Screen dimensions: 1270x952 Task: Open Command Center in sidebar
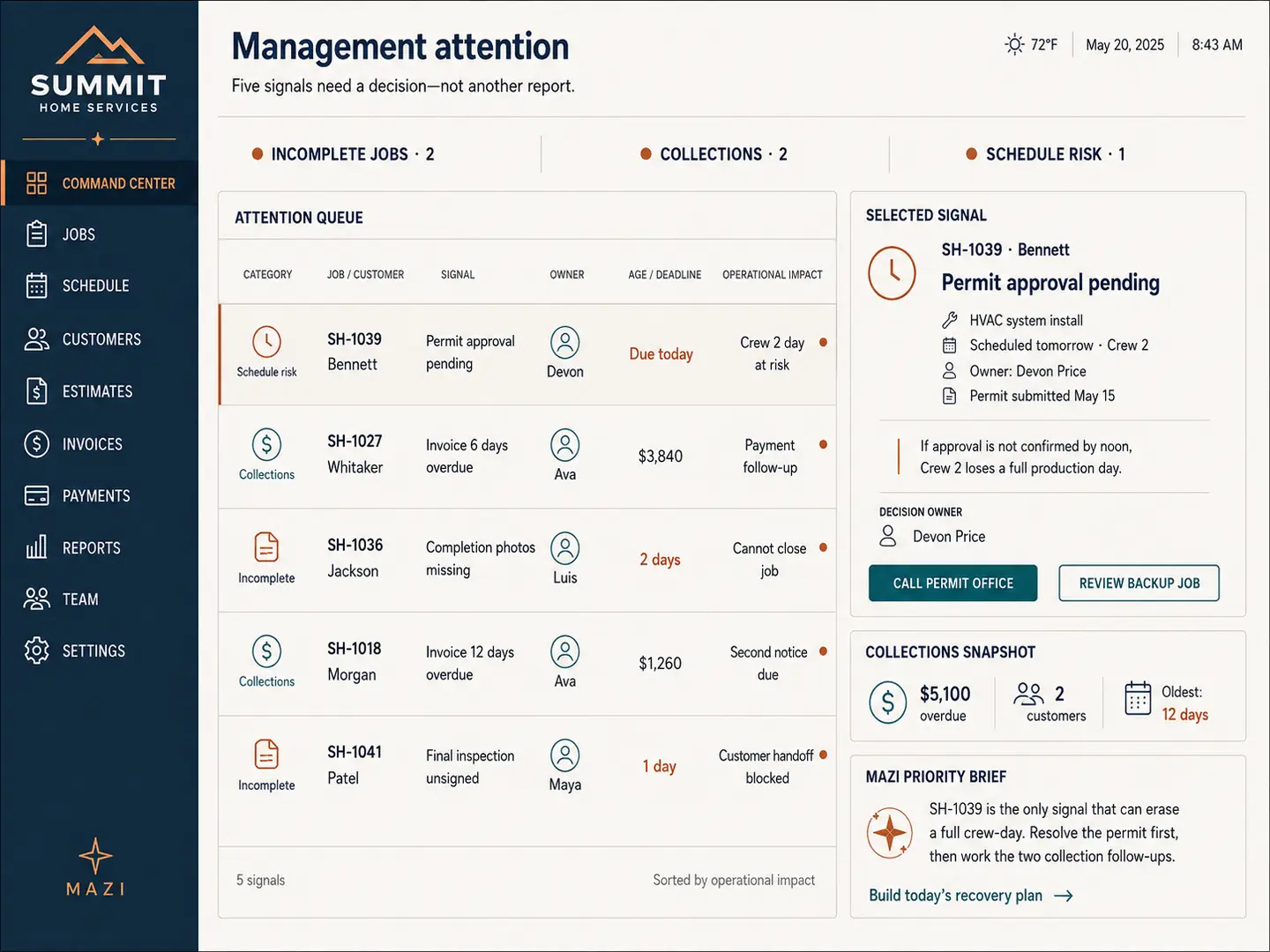coord(100,183)
